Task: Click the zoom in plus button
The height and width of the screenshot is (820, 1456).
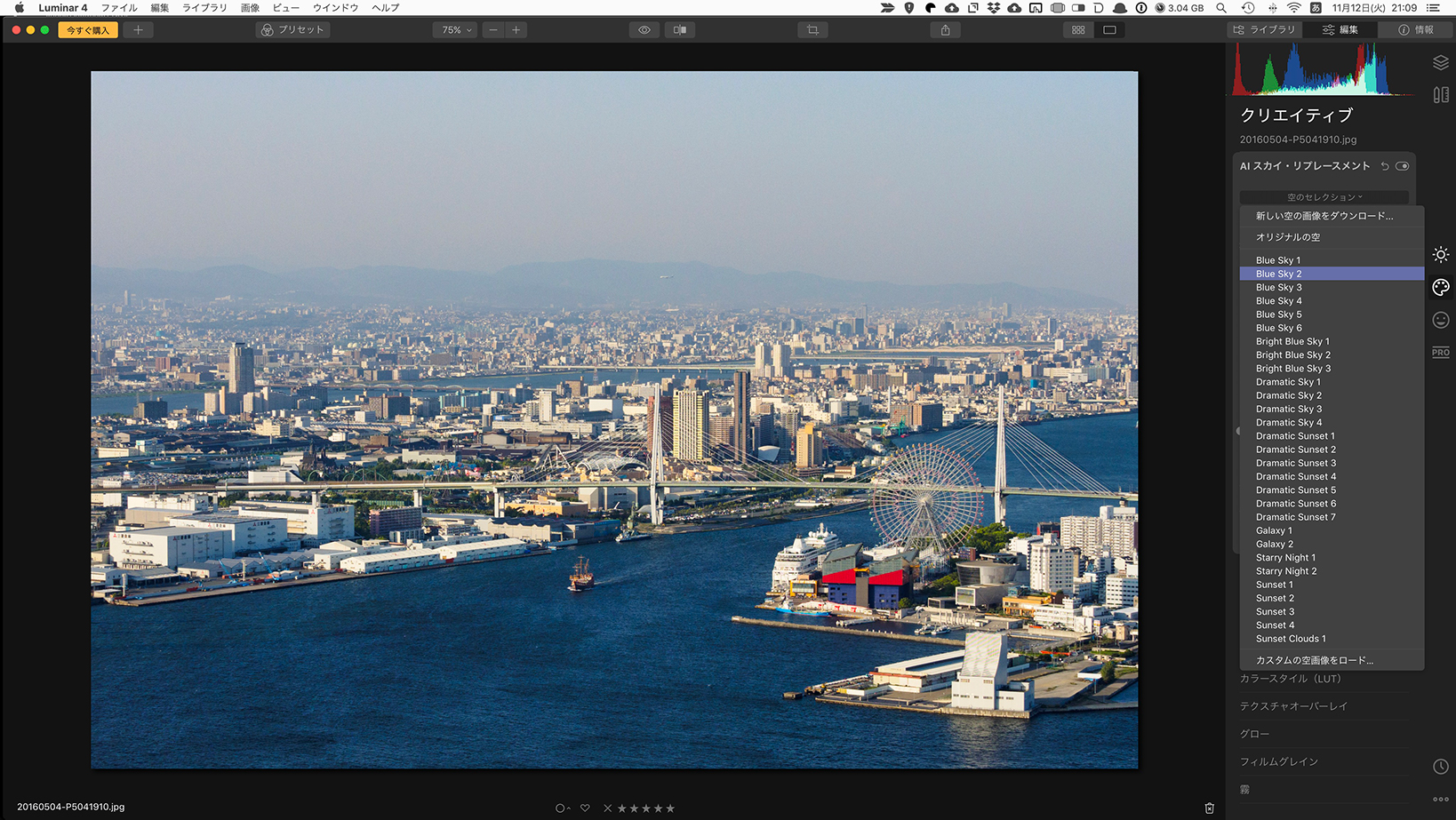Action: pyautogui.click(x=516, y=30)
